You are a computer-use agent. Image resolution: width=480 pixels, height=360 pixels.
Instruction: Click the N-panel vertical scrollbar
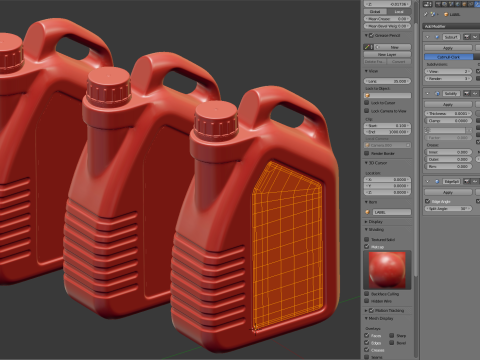(x=416, y=150)
